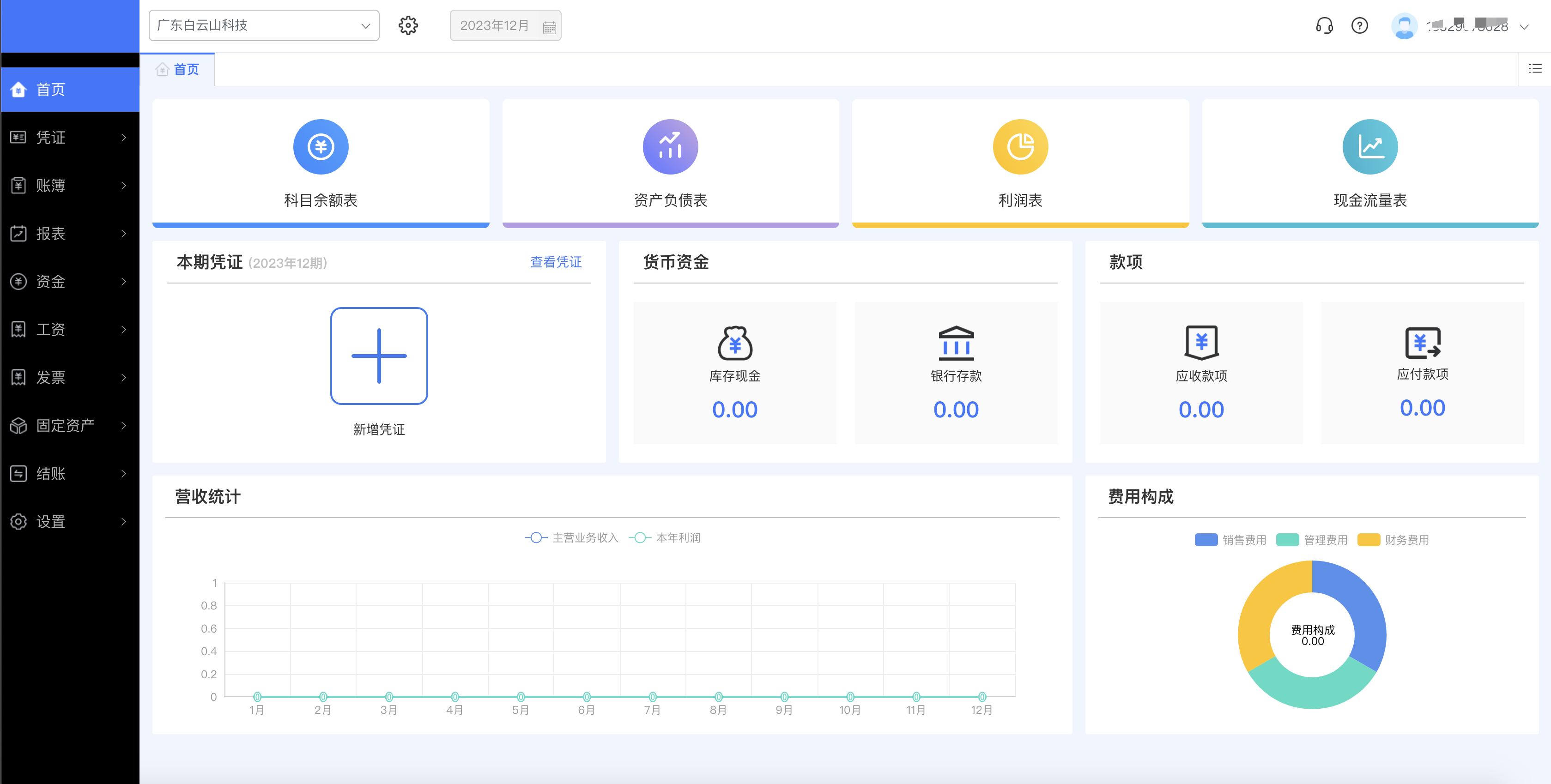Click the 资产负债表 label text
The image size is (1551, 784).
click(x=670, y=200)
